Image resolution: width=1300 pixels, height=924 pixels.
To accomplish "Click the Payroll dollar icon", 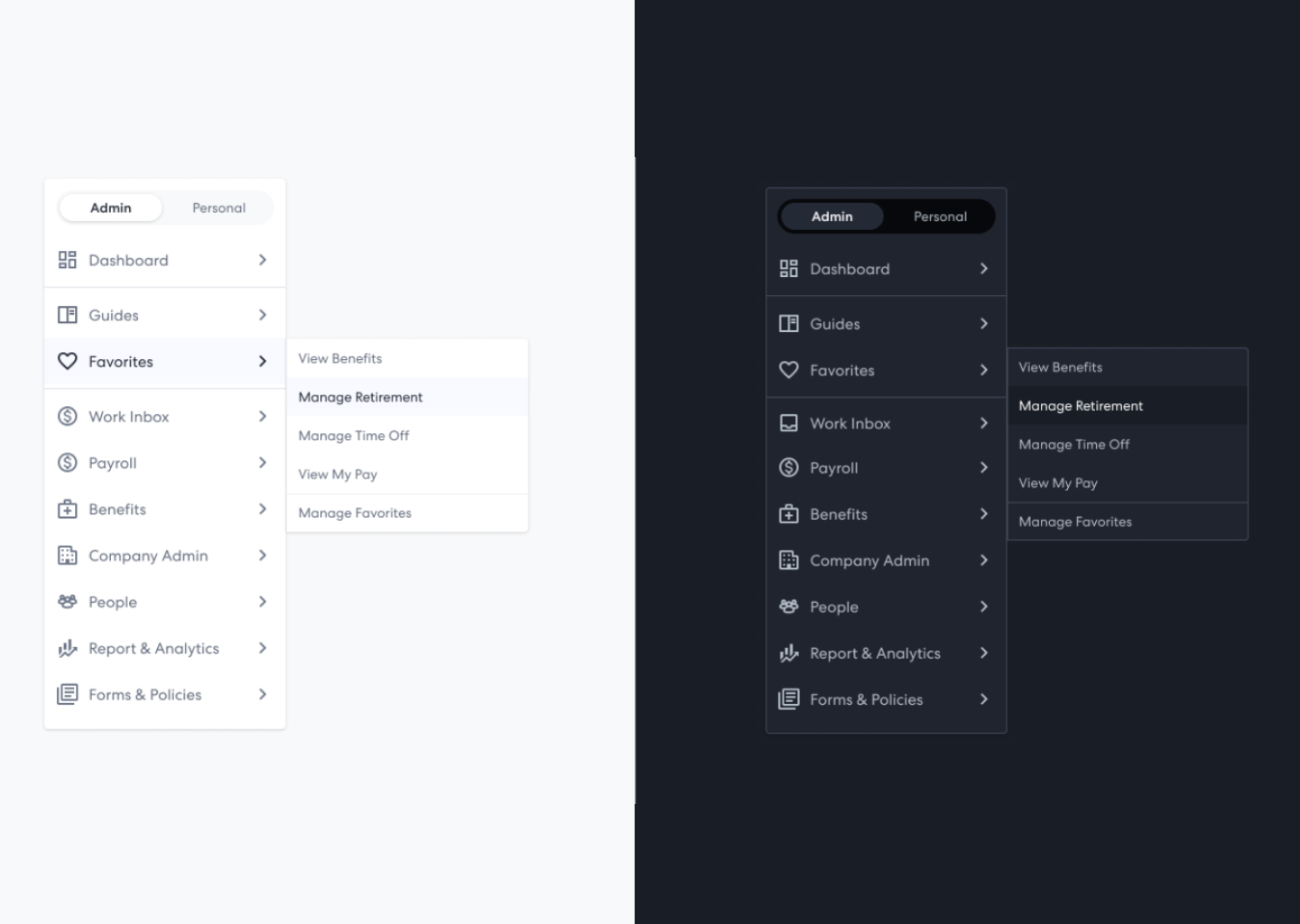I will tap(66, 462).
